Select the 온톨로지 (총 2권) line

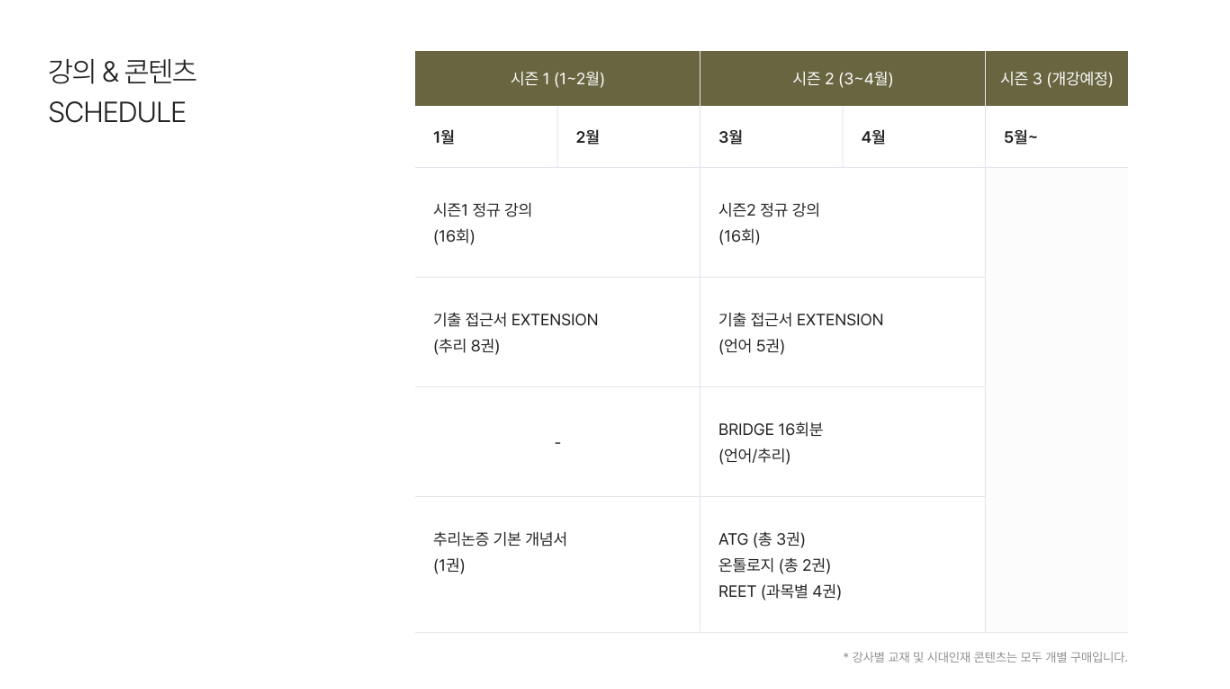(774, 566)
